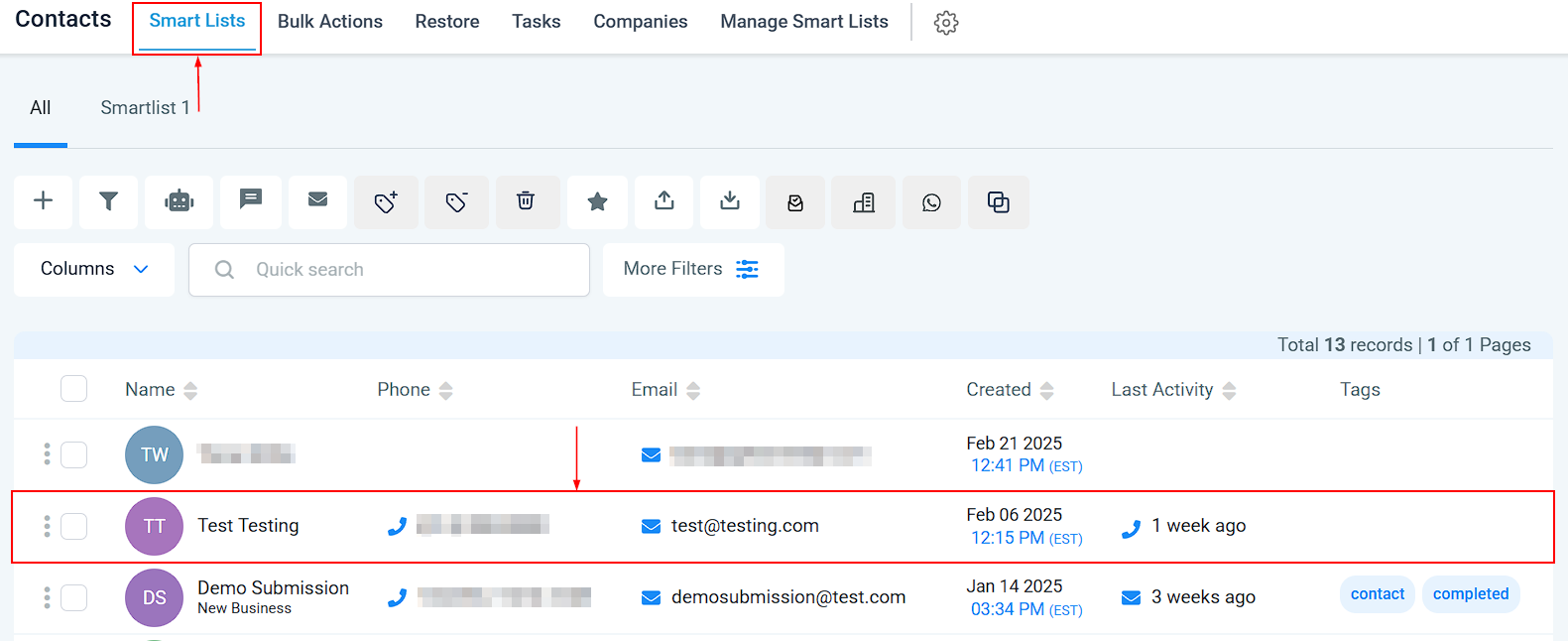Click the More Filters button
The height and width of the screenshot is (641, 1568).
692,269
